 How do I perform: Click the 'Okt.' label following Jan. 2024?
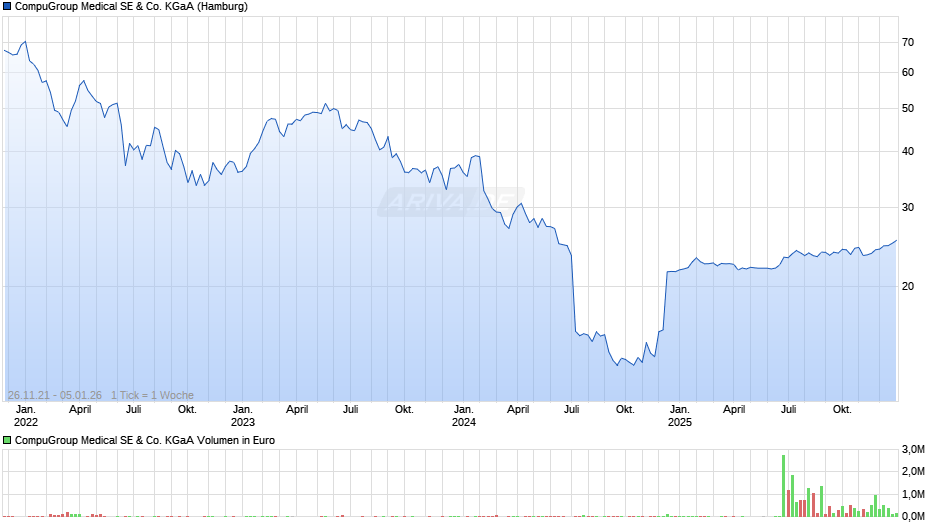pyautogui.click(x=625, y=409)
